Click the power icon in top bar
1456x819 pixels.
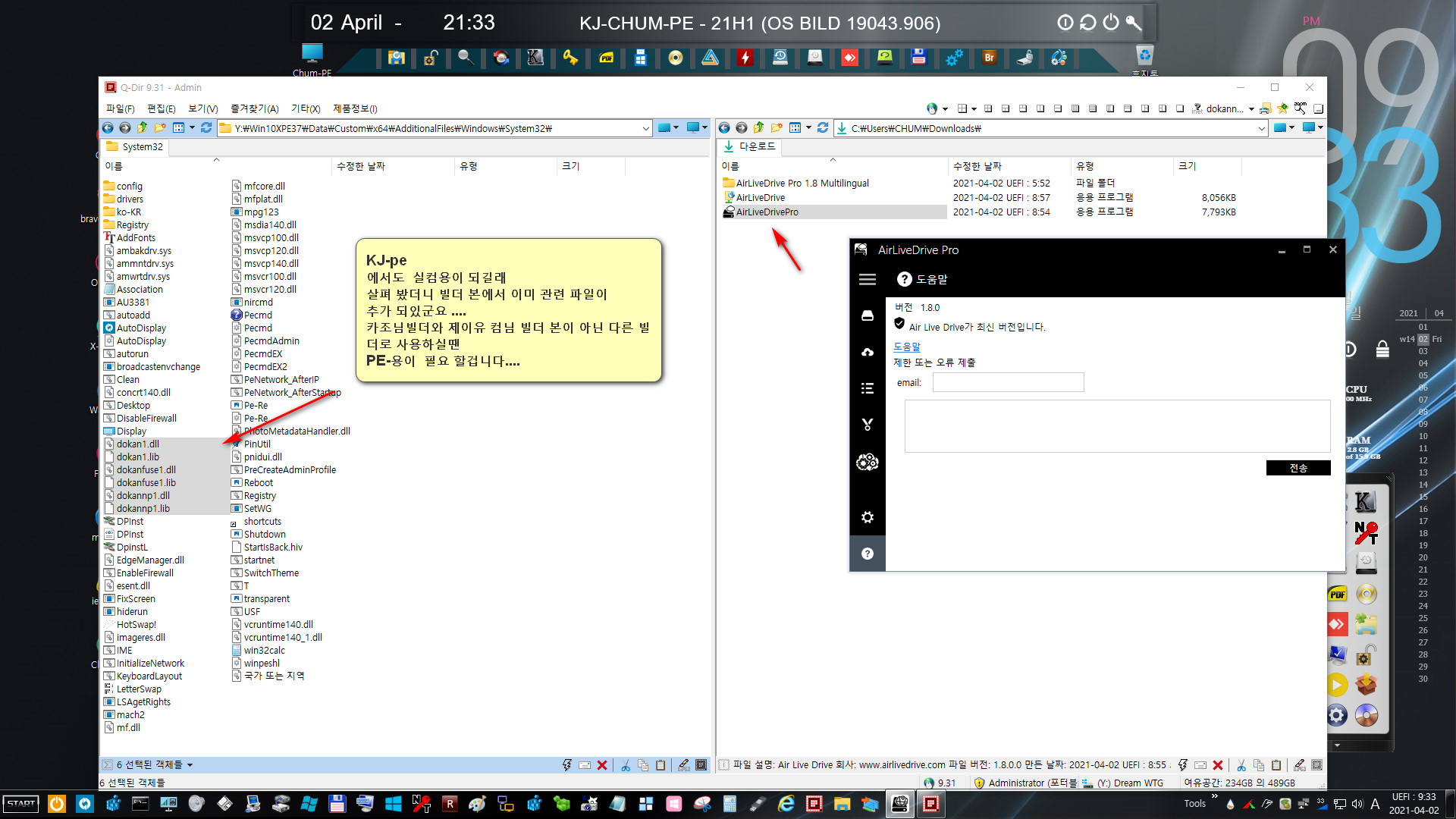[1111, 23]
